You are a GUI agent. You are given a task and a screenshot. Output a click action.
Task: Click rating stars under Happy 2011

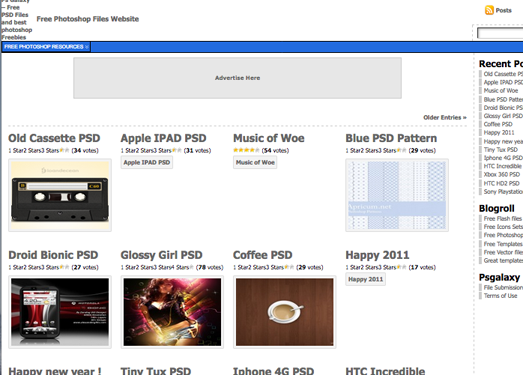(x=402, y=267)
